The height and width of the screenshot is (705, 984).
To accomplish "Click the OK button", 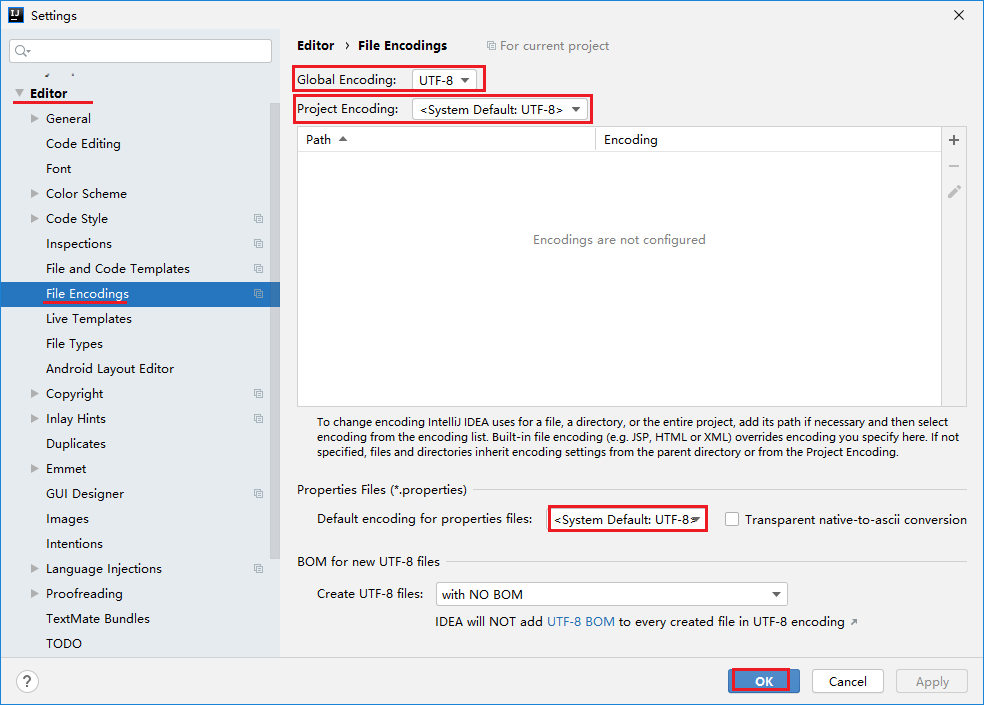I will point(764,681).
